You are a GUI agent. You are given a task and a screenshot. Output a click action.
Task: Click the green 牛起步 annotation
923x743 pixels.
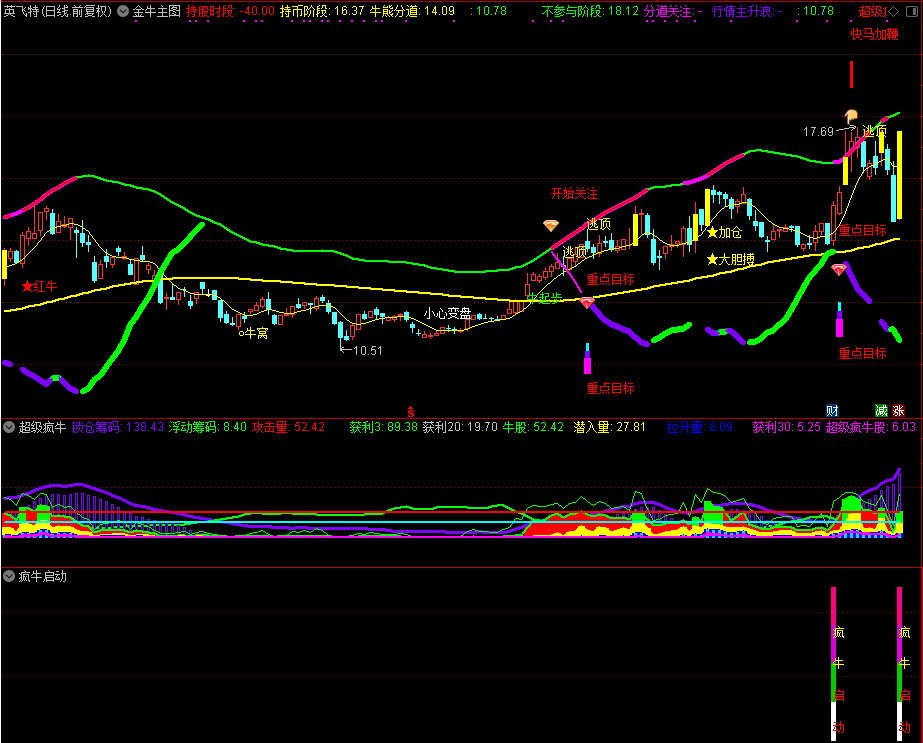tap(544, 298)
